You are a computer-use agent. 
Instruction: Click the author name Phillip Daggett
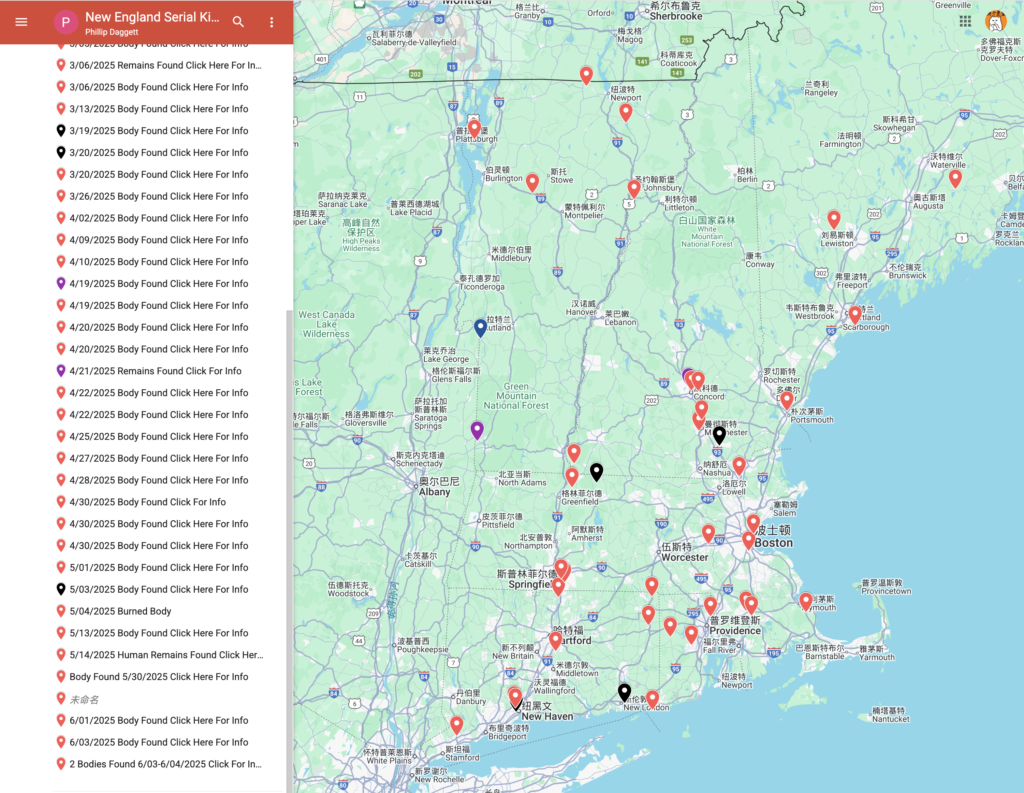pyautogui.click(x=112, y=32)
